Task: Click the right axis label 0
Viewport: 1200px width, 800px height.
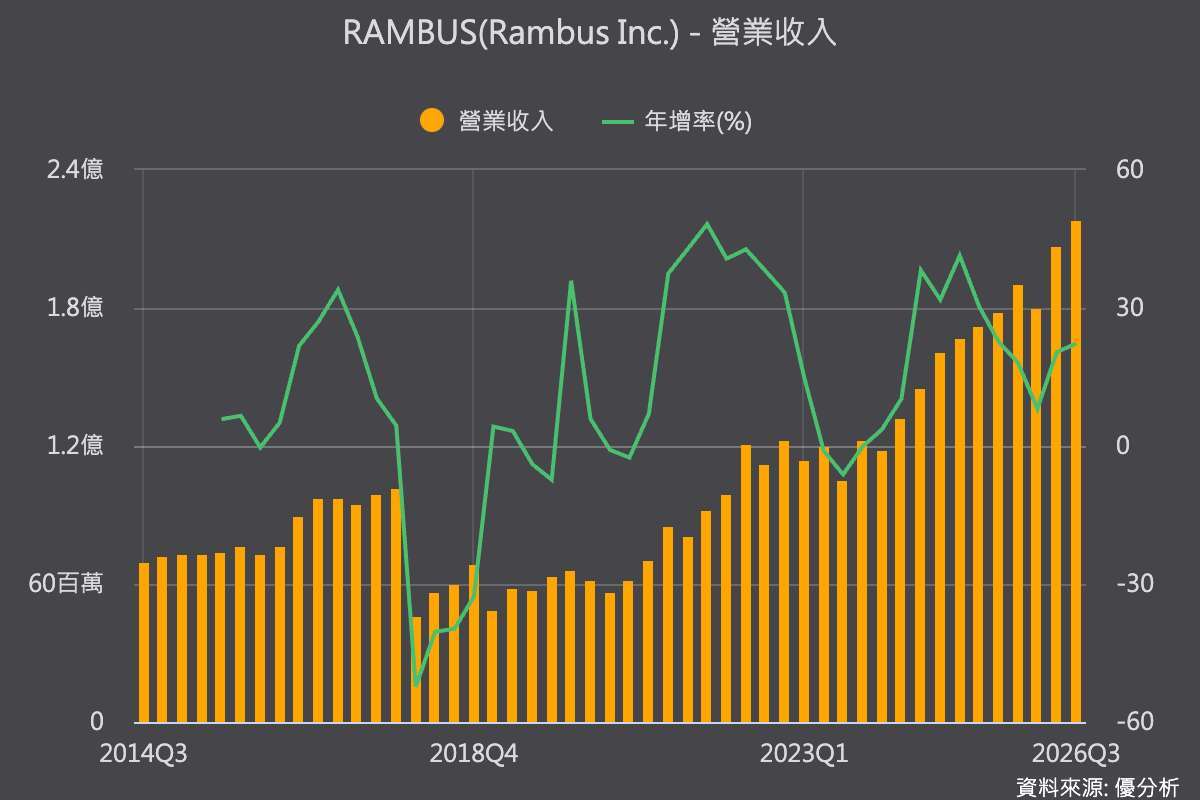Action: click(1123, 446)
